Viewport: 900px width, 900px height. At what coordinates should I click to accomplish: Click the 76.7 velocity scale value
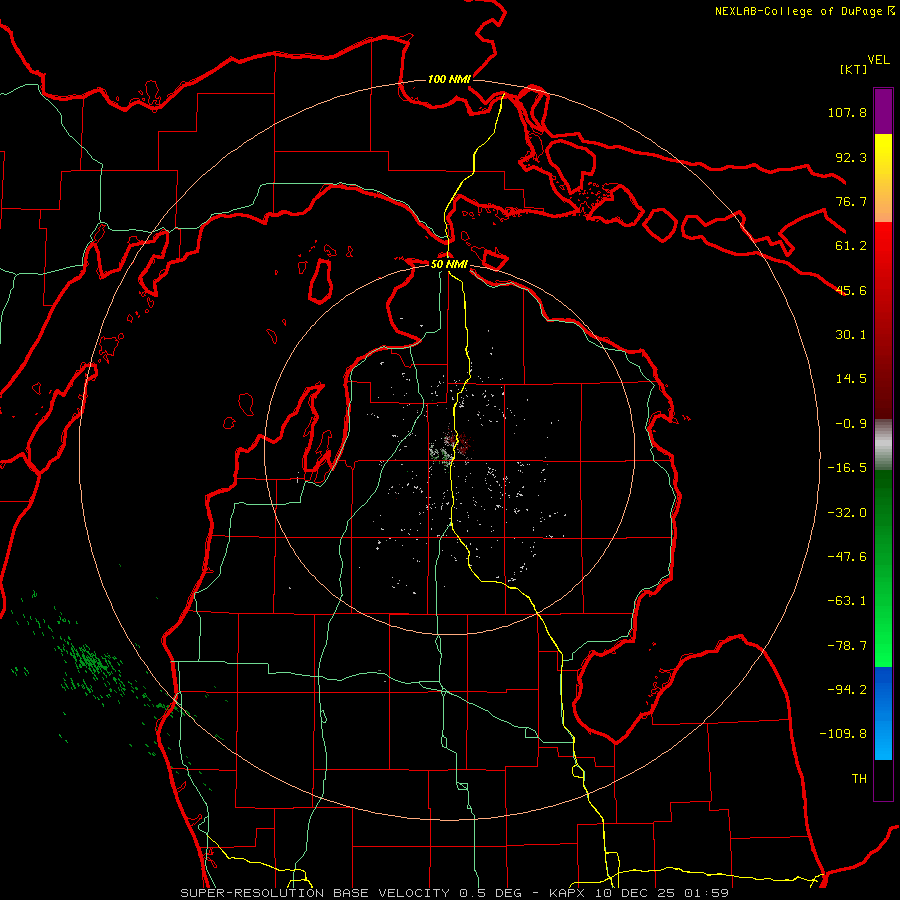(x=851, y=201)
